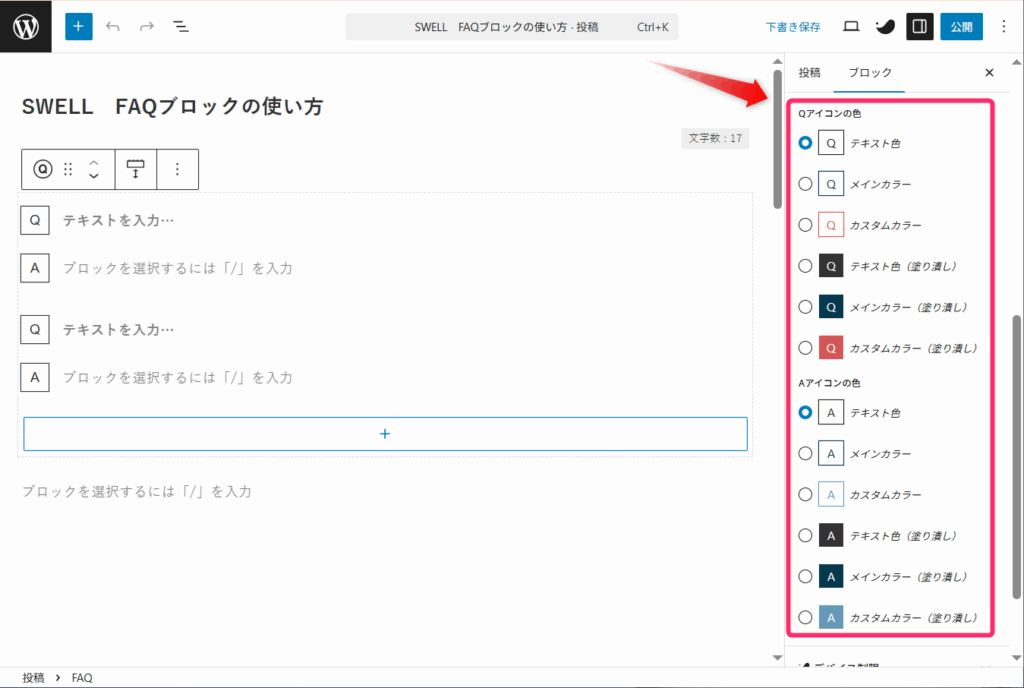Screen dimensions: 1024x688
Task: Select メインカラー for Q icon color
Action: click(806, 184)
